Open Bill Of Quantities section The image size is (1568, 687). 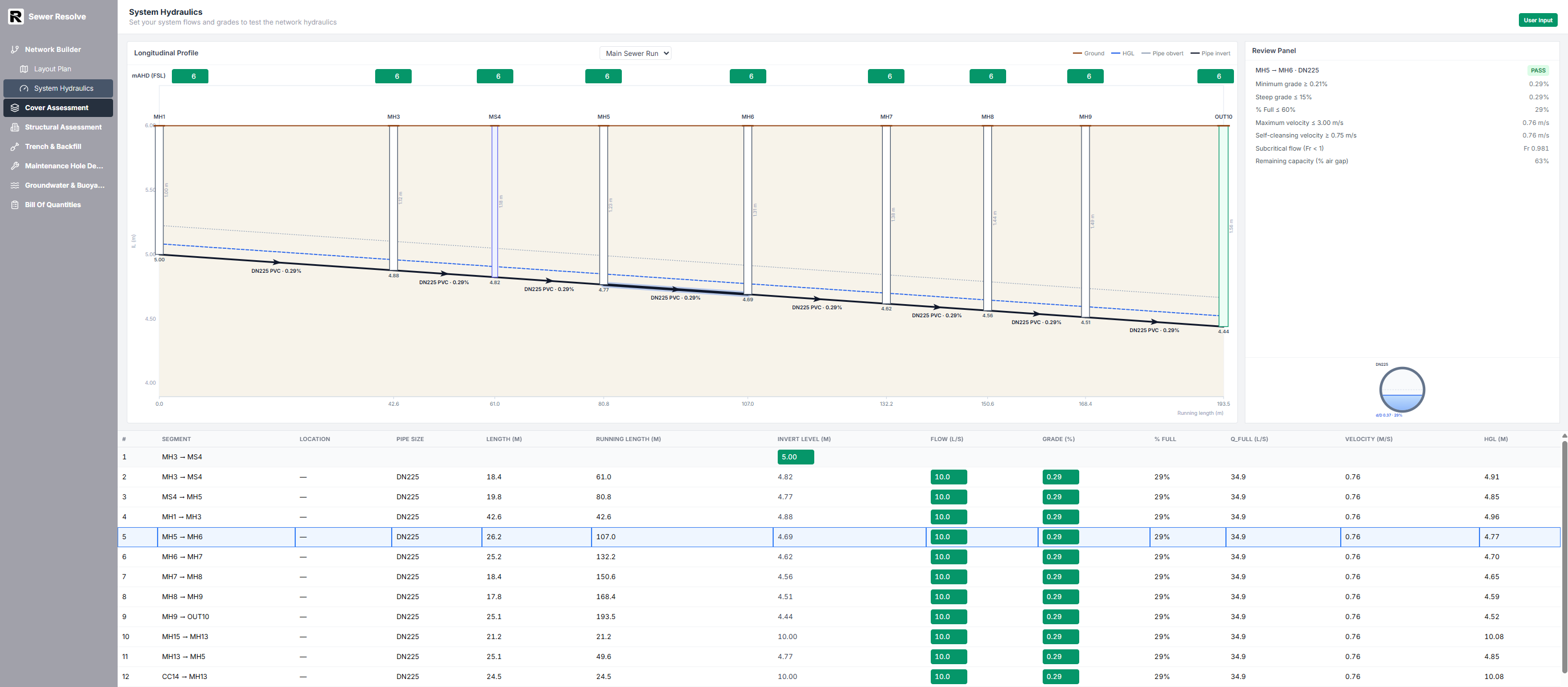point(58,204)
